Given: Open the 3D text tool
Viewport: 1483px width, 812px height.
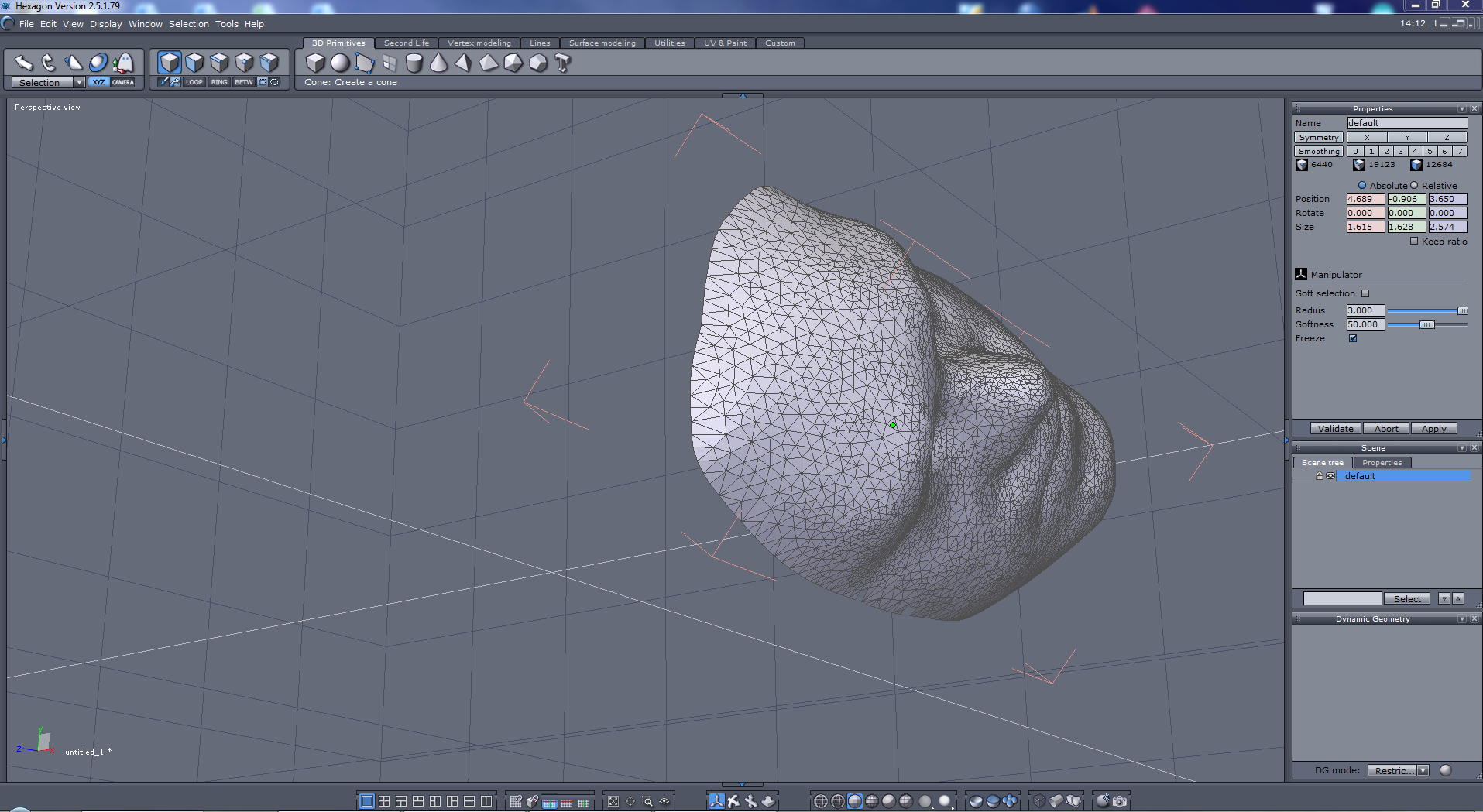Looking at the screenshot, I should (563, 63).
